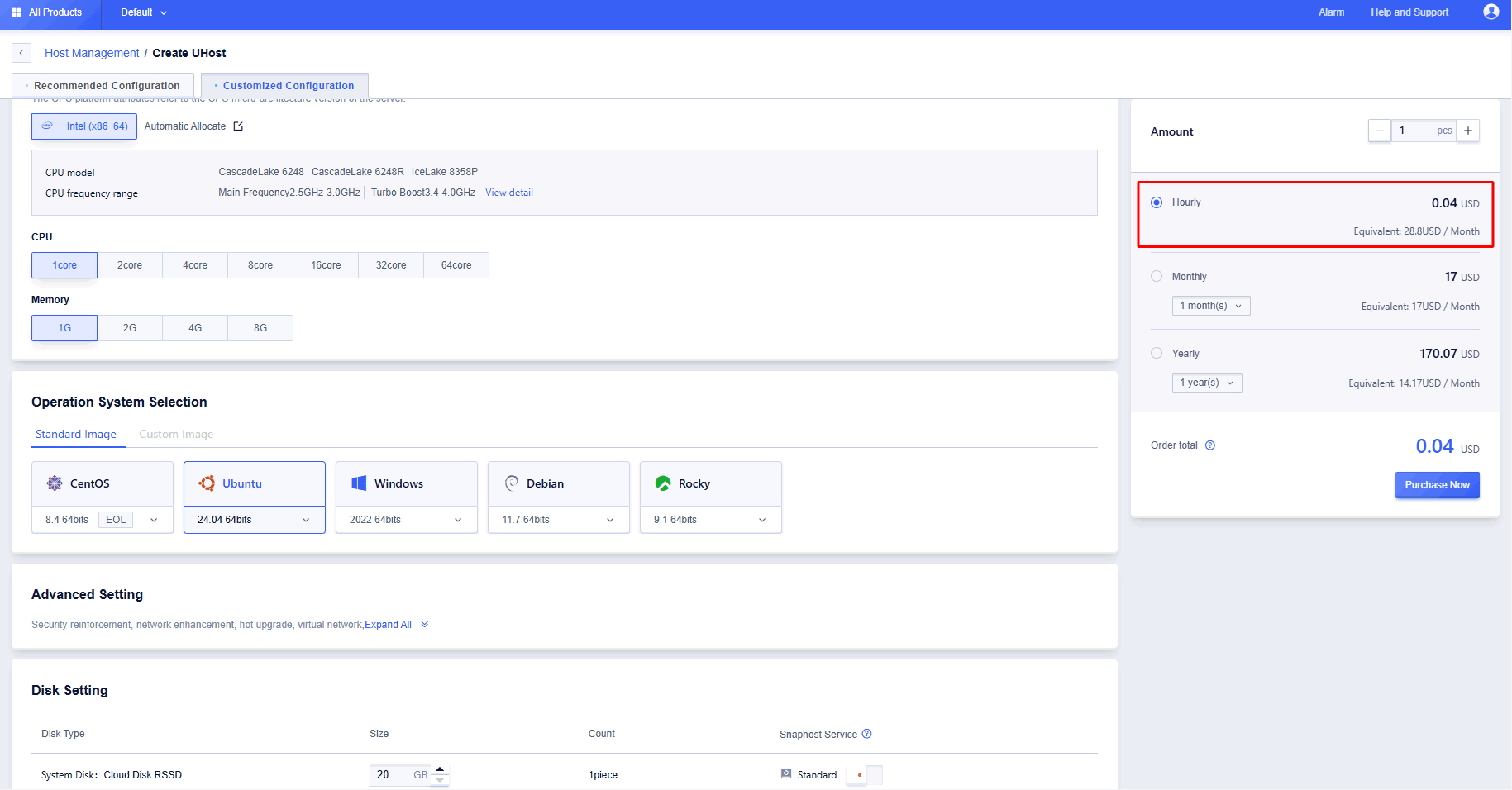The height and width of the screenshot is (790, 1512).
Task: Click the Windows logo icon
Action: (359, 483)
